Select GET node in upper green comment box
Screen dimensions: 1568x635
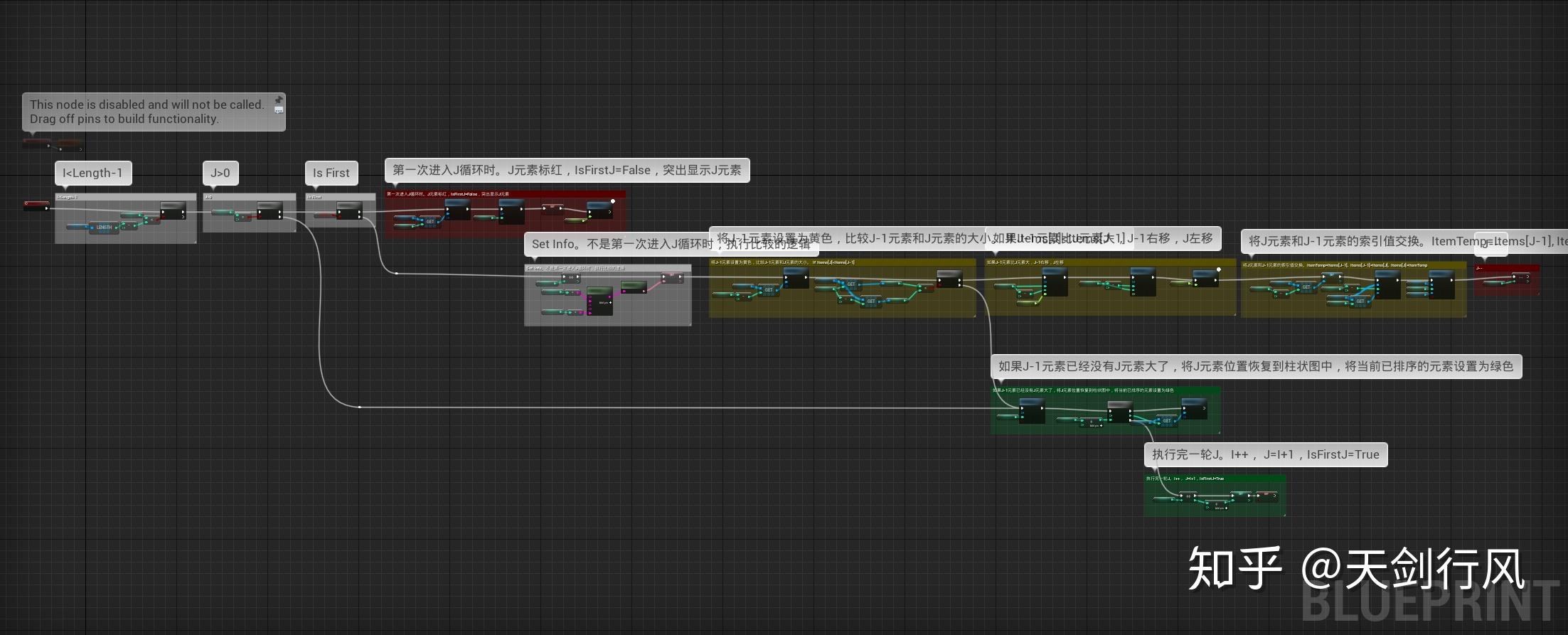pos(1167,420)
